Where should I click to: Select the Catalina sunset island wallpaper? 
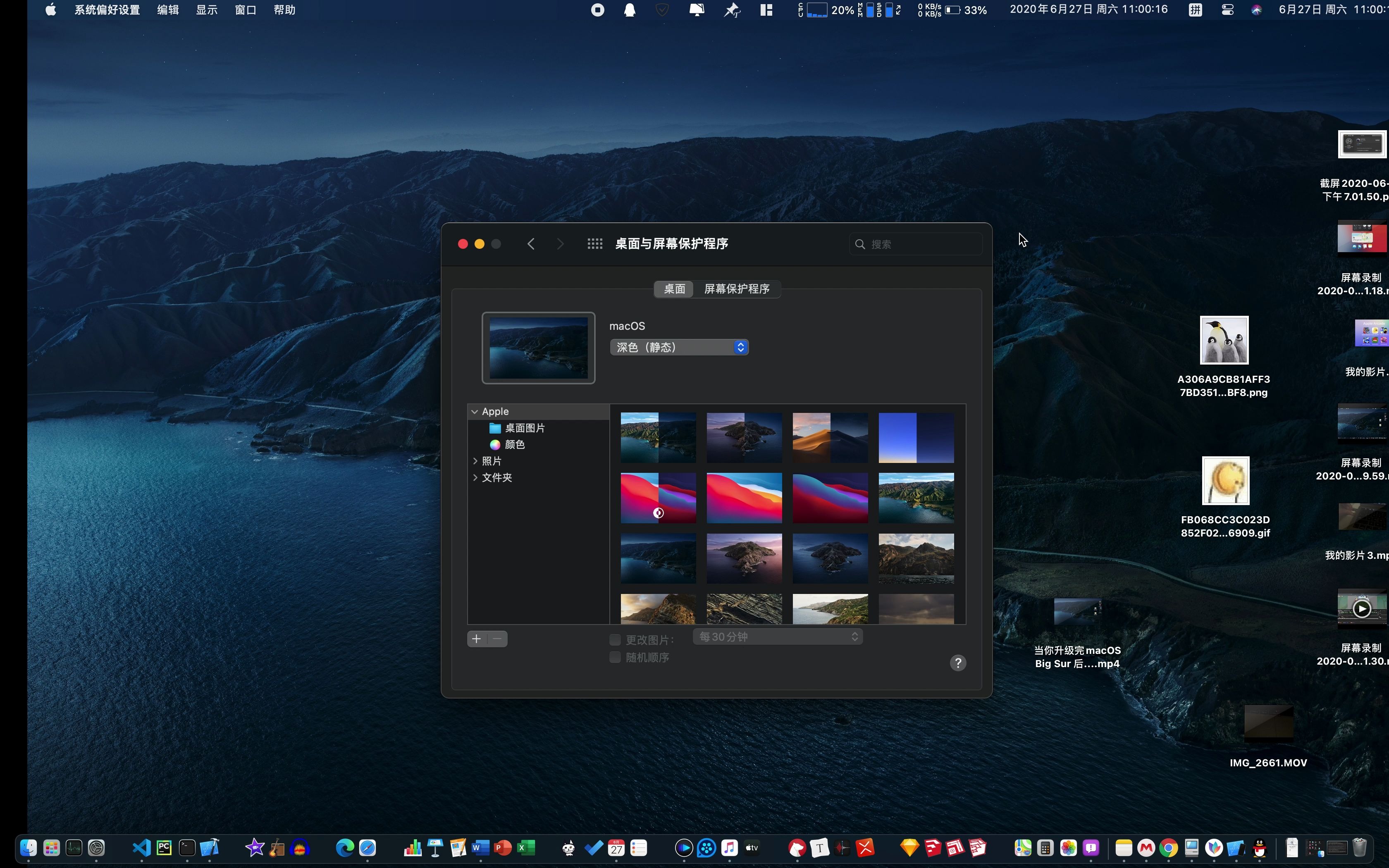[x=744, y=558]
